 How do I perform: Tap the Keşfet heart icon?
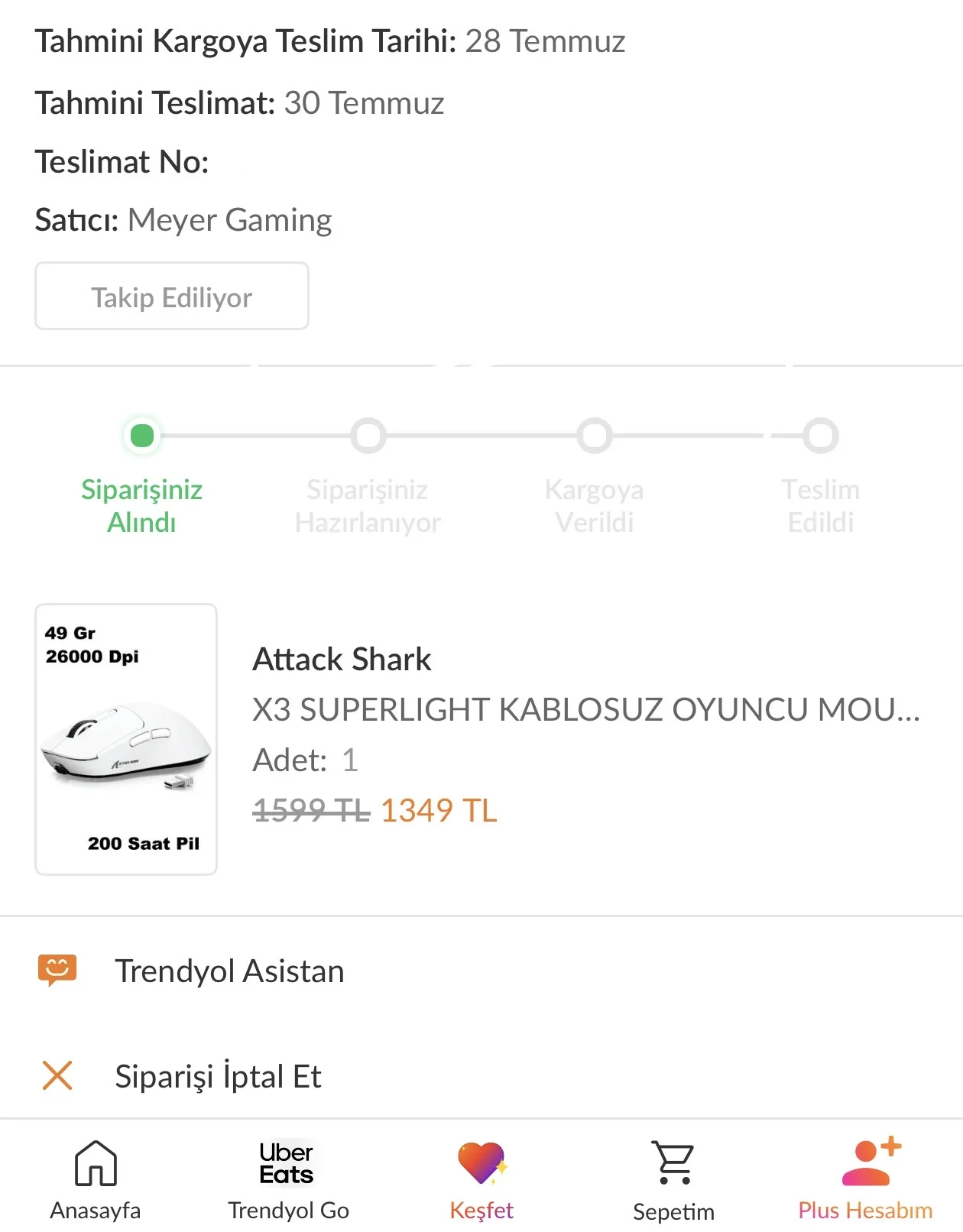482,1162
